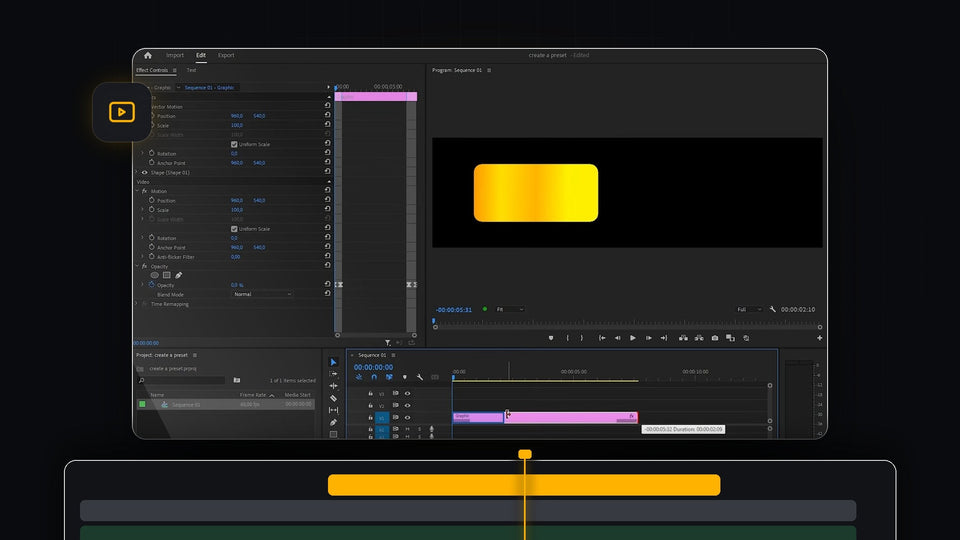This screenshot has height=540, width=960.
Task: Create 4-point polygon mask under Opacity
Action: click(167, 276)
